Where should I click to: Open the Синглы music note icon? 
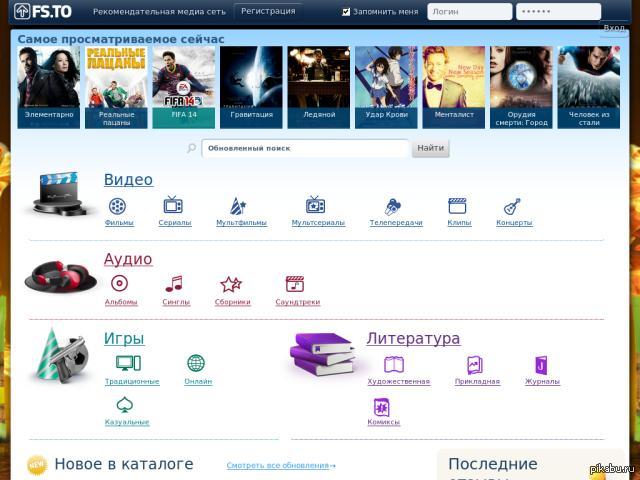click(174, 284)
